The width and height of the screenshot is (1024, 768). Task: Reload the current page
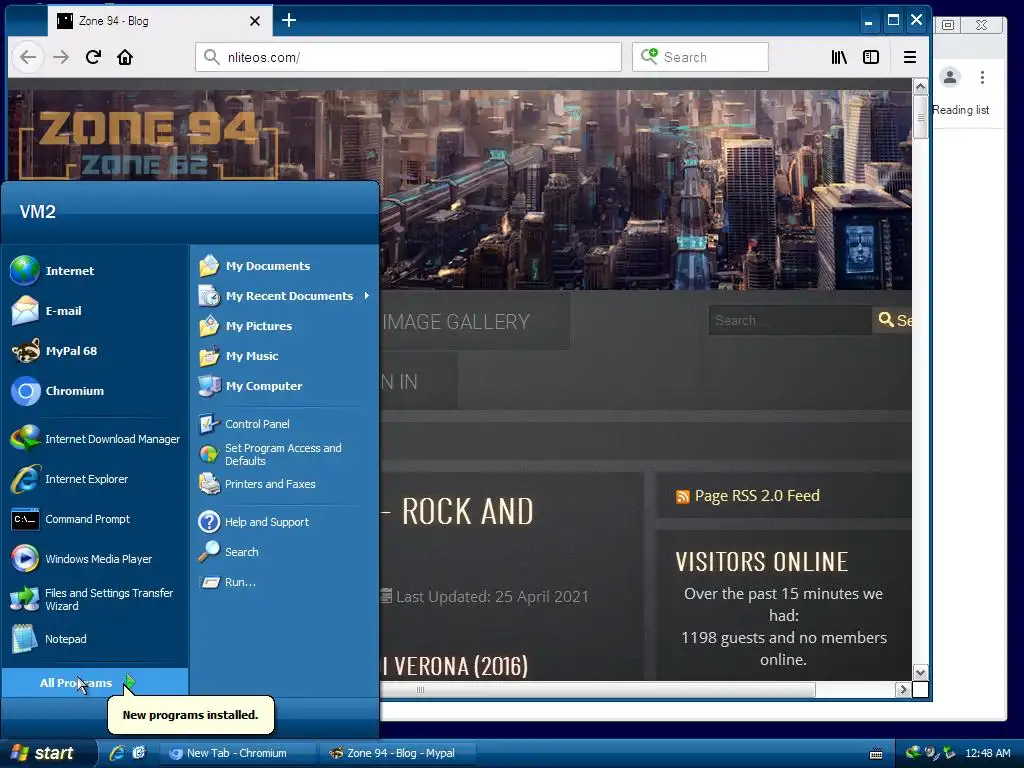coord(93,57)
